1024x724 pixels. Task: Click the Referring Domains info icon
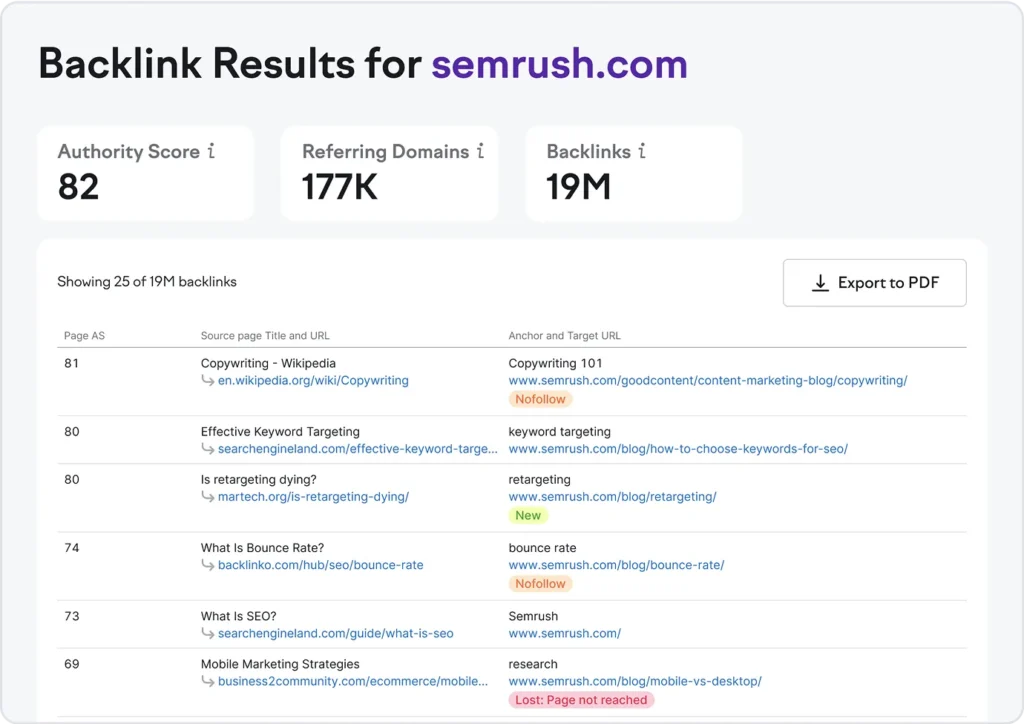480,151
